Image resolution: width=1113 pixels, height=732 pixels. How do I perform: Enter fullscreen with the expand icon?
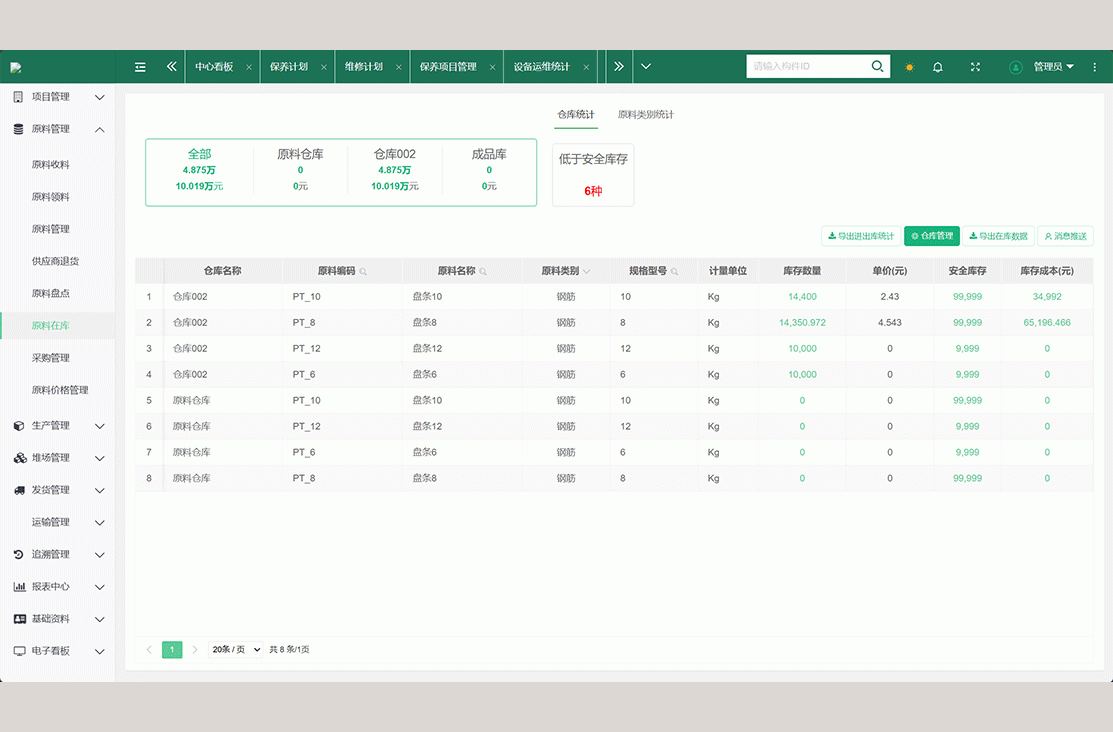[975, 67]
